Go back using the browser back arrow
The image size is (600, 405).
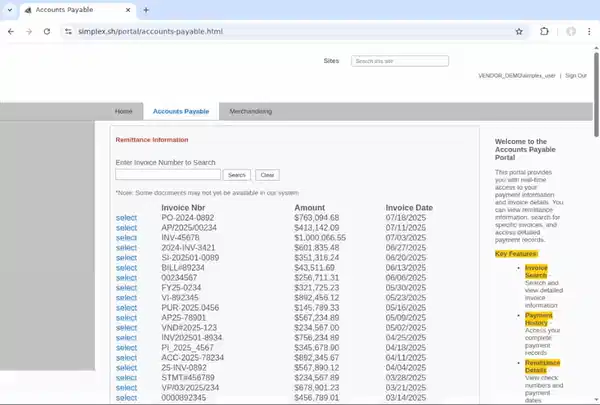[11, 31]
